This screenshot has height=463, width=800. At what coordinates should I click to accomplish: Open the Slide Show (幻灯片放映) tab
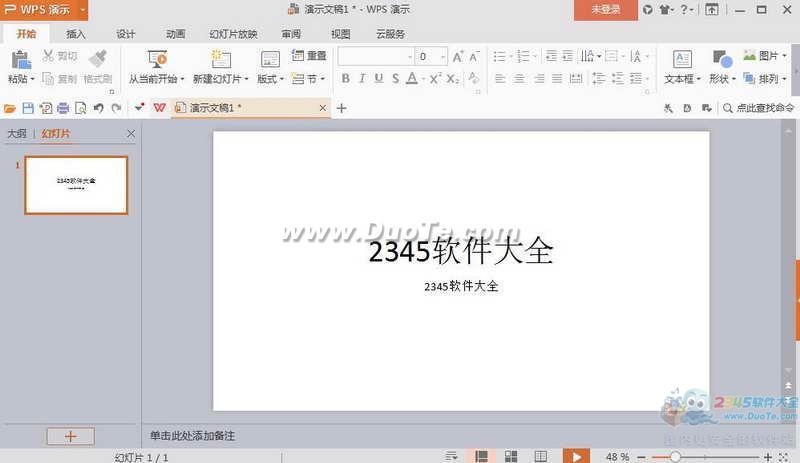(233, 34)
